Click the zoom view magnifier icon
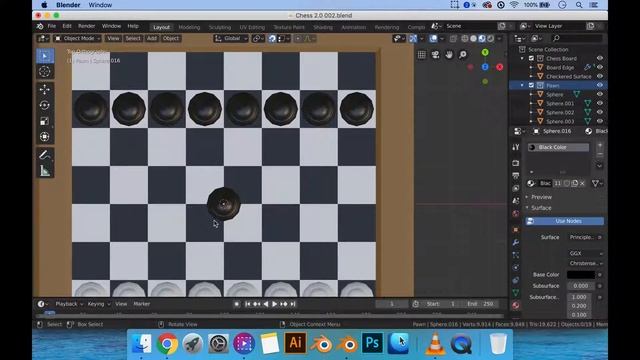Screen dimensions: 640x360 pyautogui.click(x=463, y=55)
